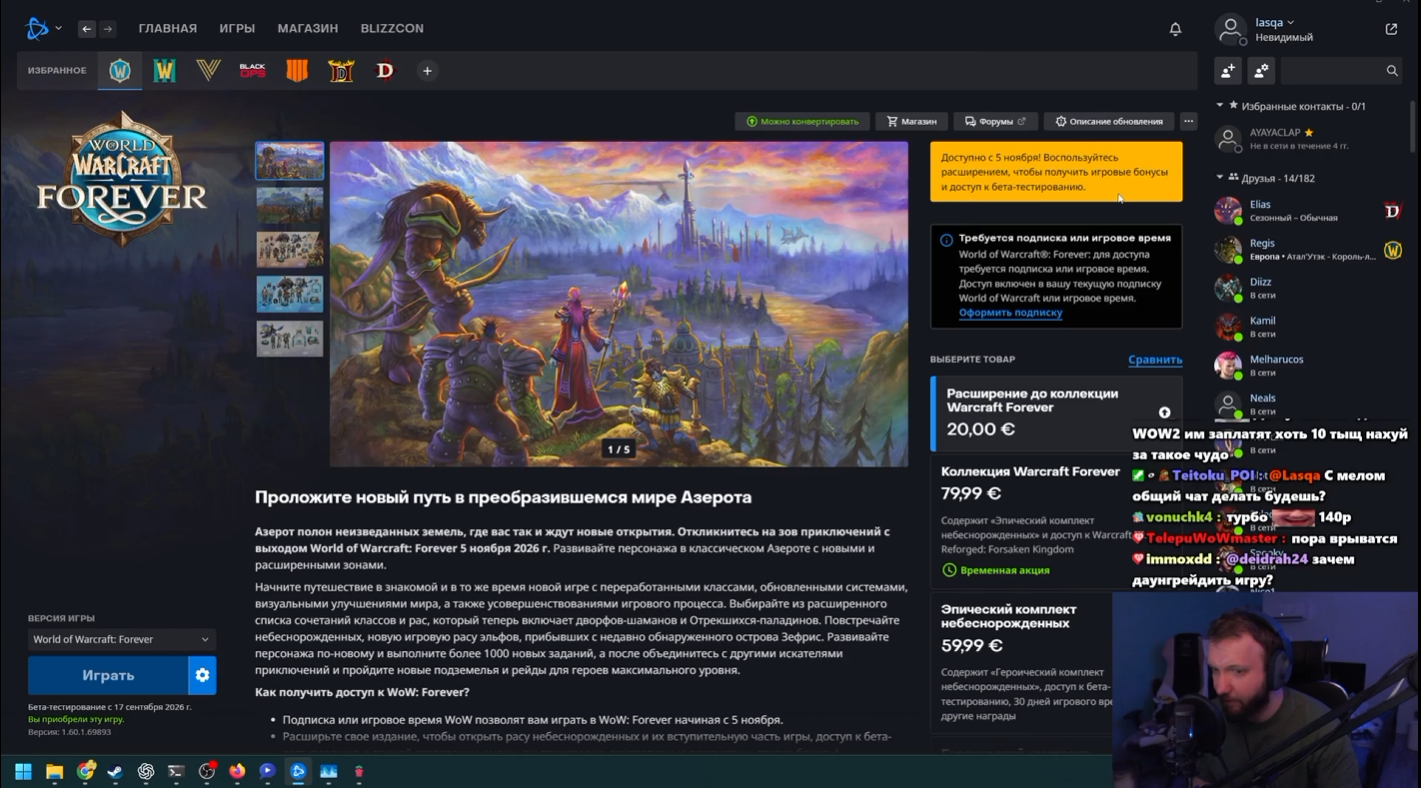Open the ИГРЫ tab
This screenshot has height=788, width=1421.
(237, 28)
